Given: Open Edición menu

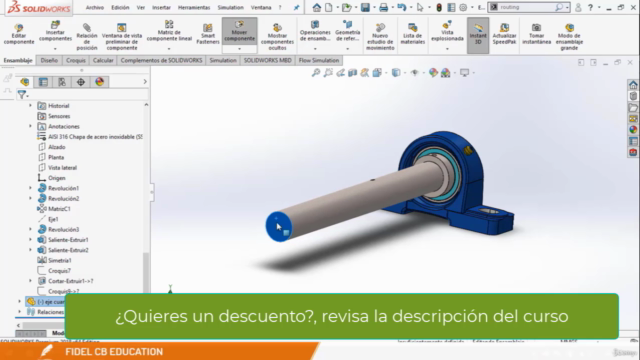Looking at the screenshot, I should pyautogui.click(x=120, y=7).
